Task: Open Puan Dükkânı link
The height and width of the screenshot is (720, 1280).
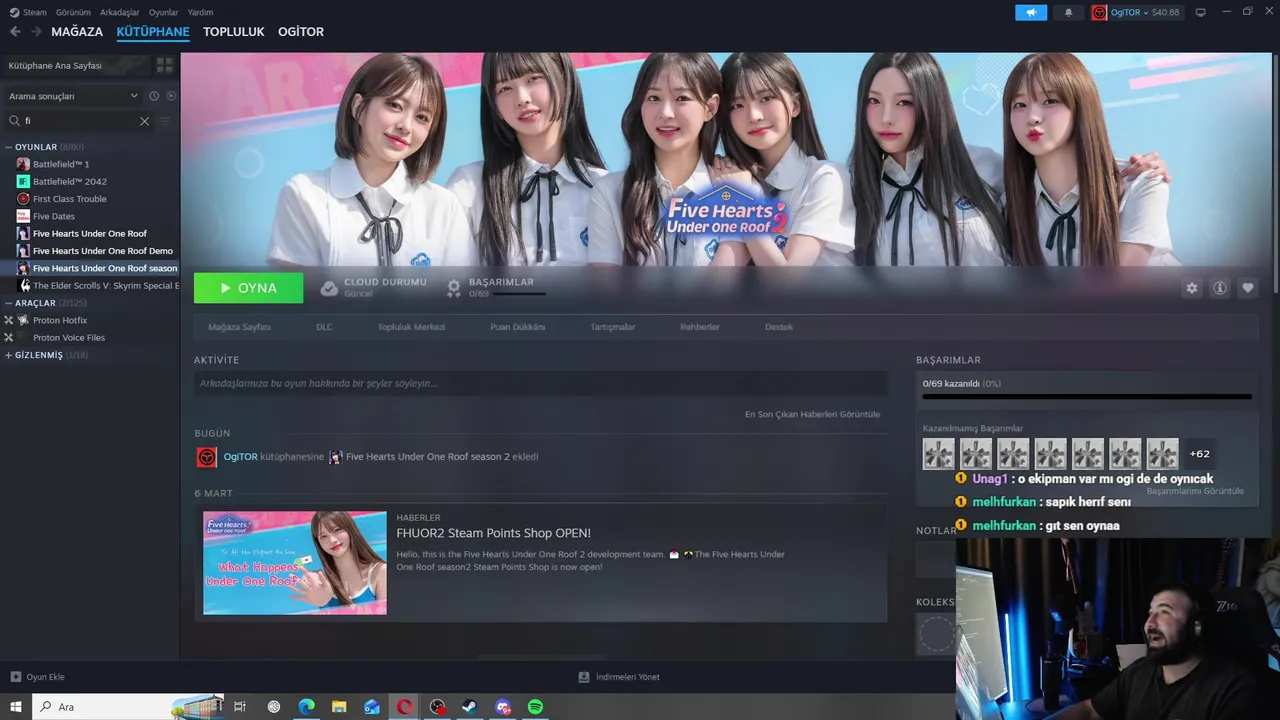Action: click(x=517, y=327)
